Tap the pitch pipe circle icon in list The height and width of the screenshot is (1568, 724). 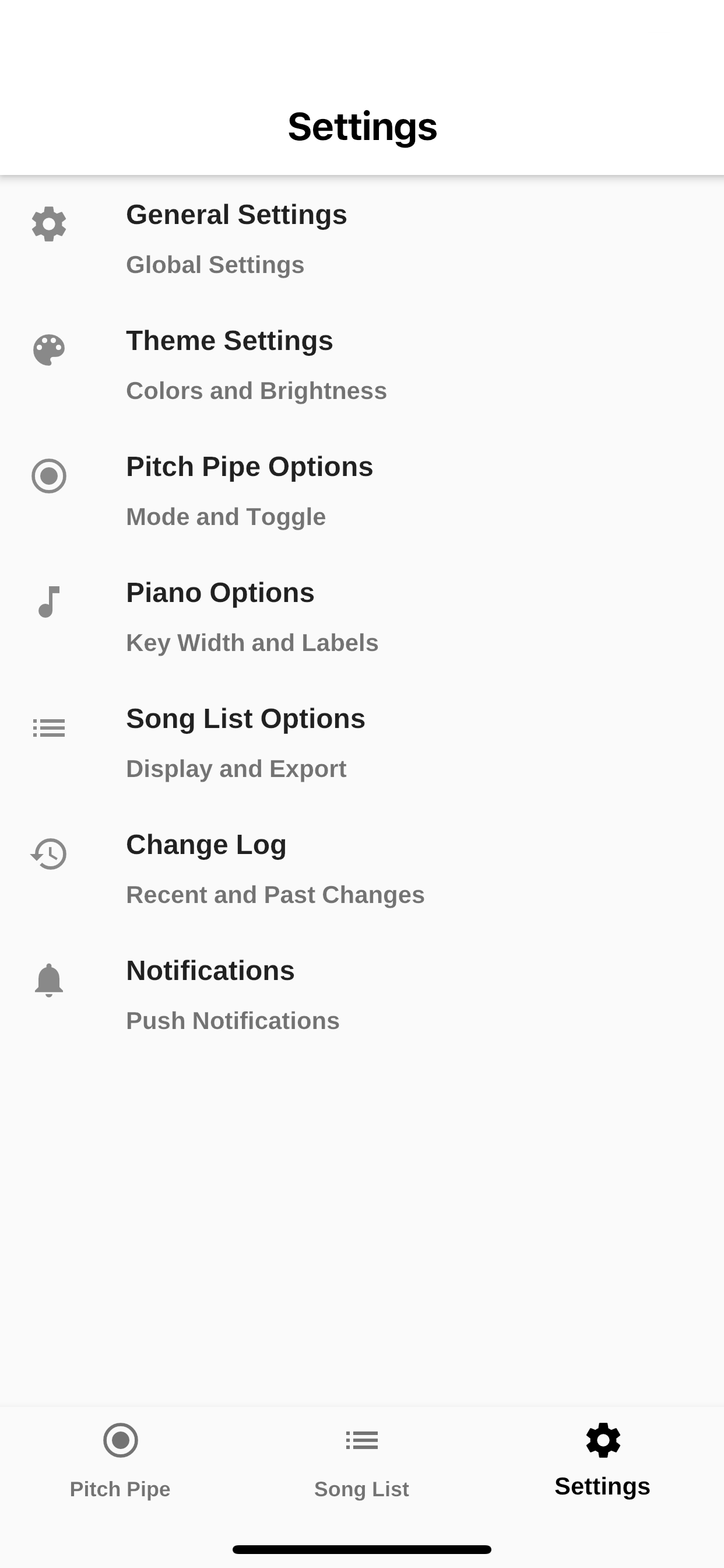[x=48, y=476]
